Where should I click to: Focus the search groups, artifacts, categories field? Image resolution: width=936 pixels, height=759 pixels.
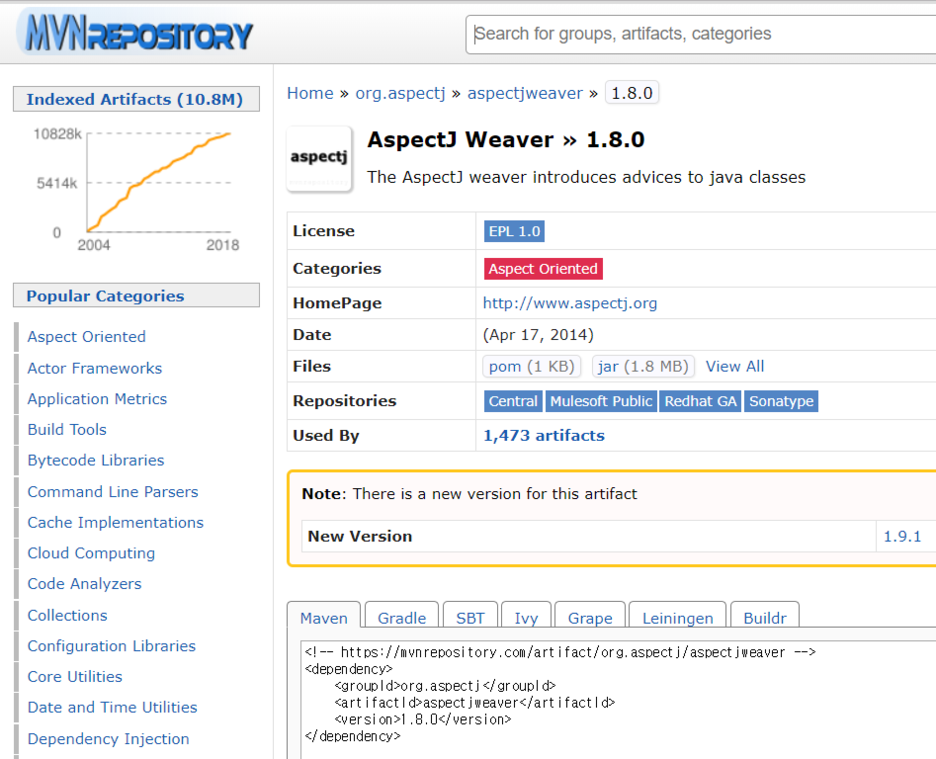(700, 34)
